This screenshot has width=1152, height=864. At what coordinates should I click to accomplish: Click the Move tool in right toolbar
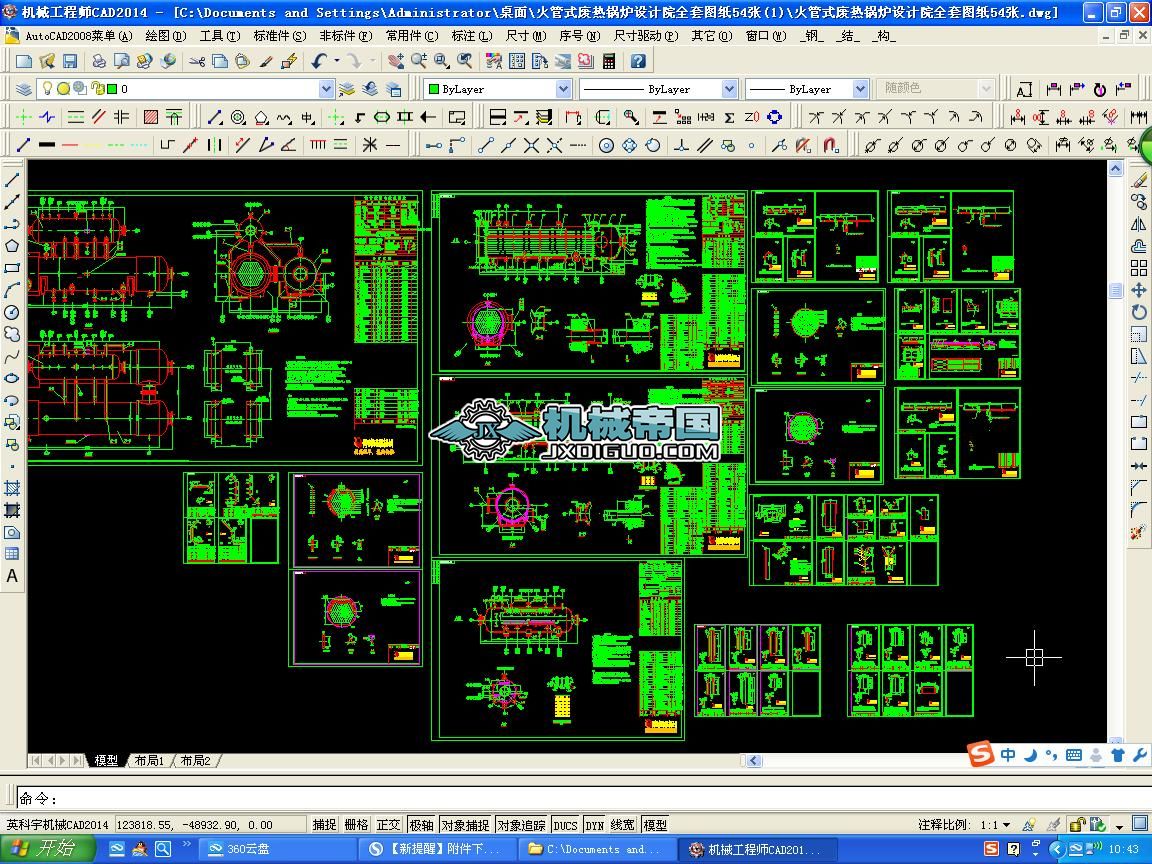click(1139, 290)
